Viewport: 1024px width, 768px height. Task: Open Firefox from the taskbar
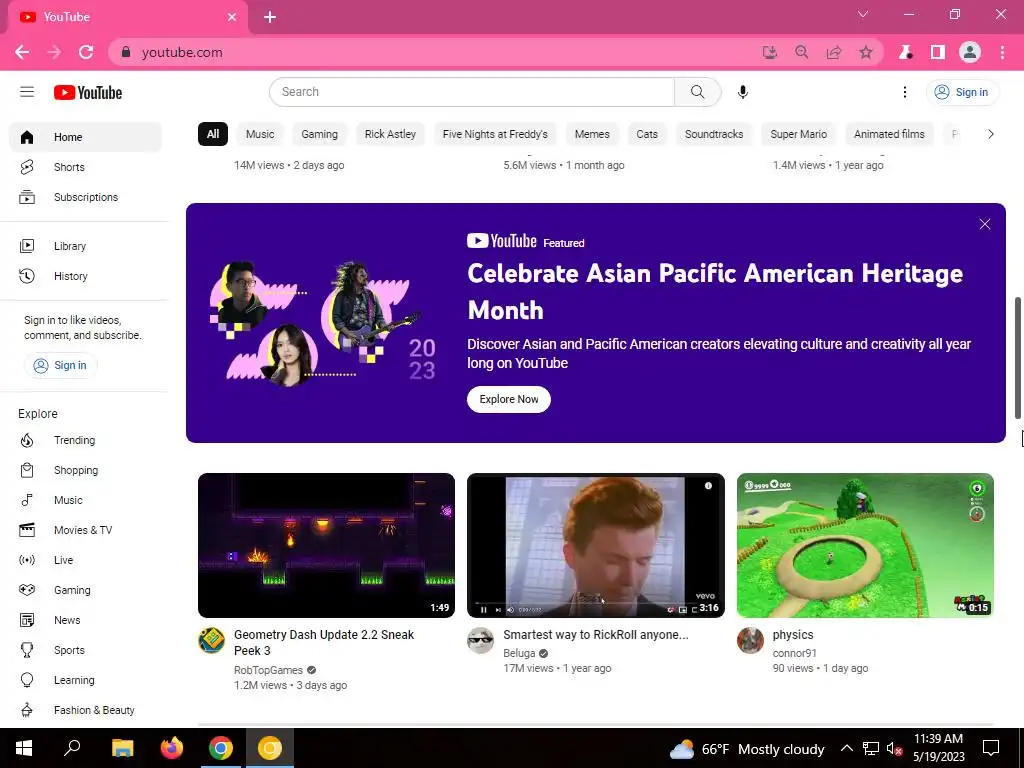click(172, 748)
